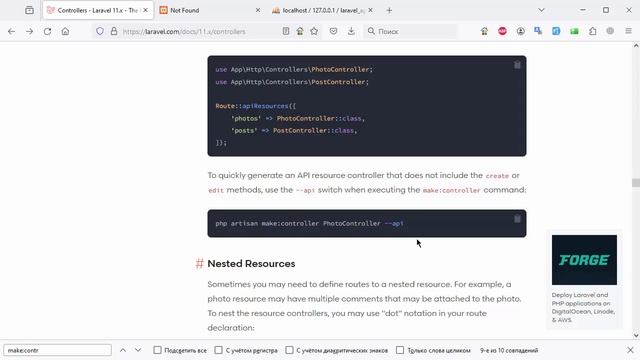Switch to the Not Found tab
The width and height of the screenshot is (640, 360).
click(210, 10)
